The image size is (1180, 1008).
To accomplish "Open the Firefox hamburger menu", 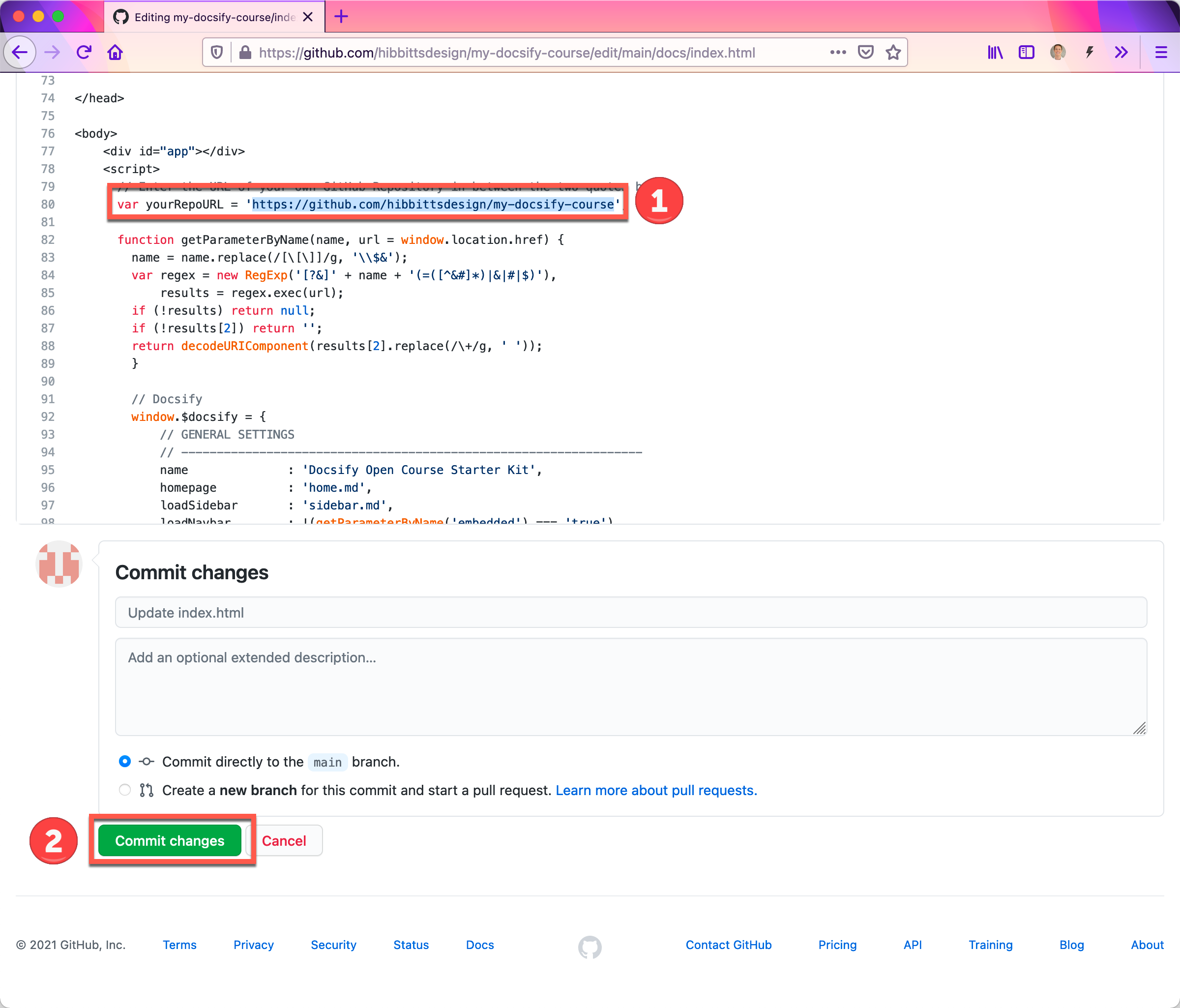I will [1161, 53].
